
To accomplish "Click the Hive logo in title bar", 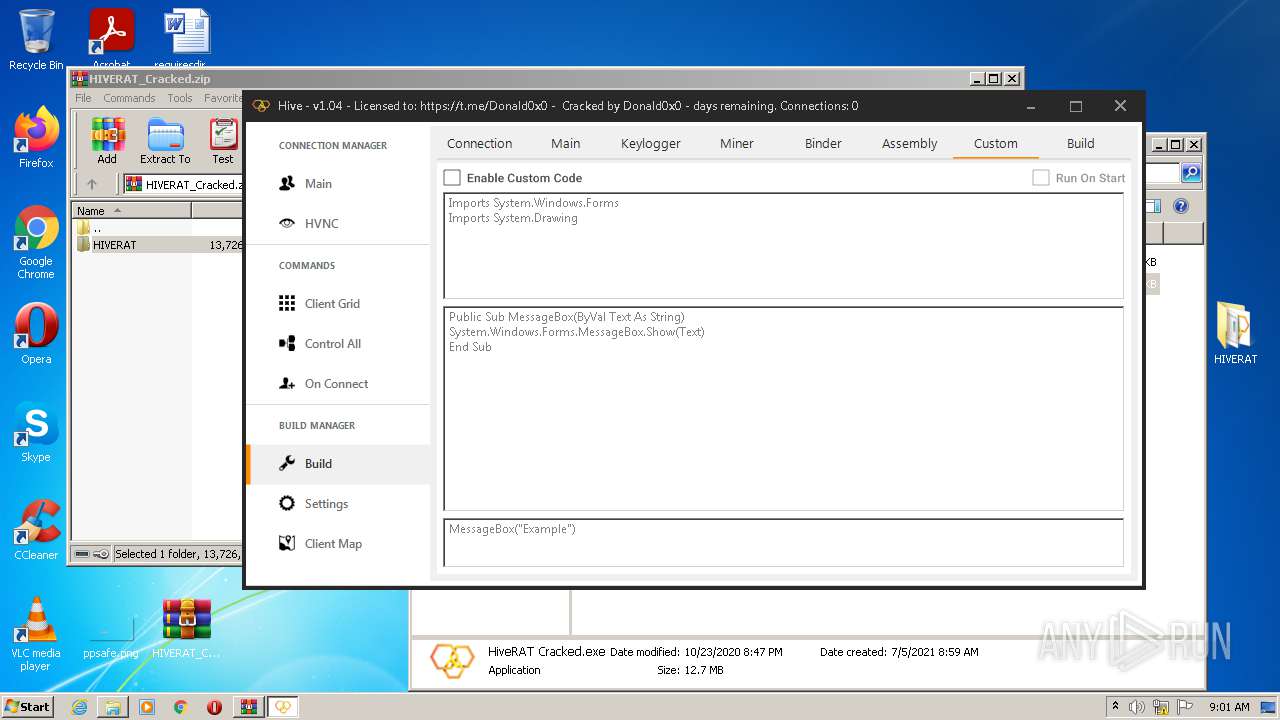I will point(261,106).
